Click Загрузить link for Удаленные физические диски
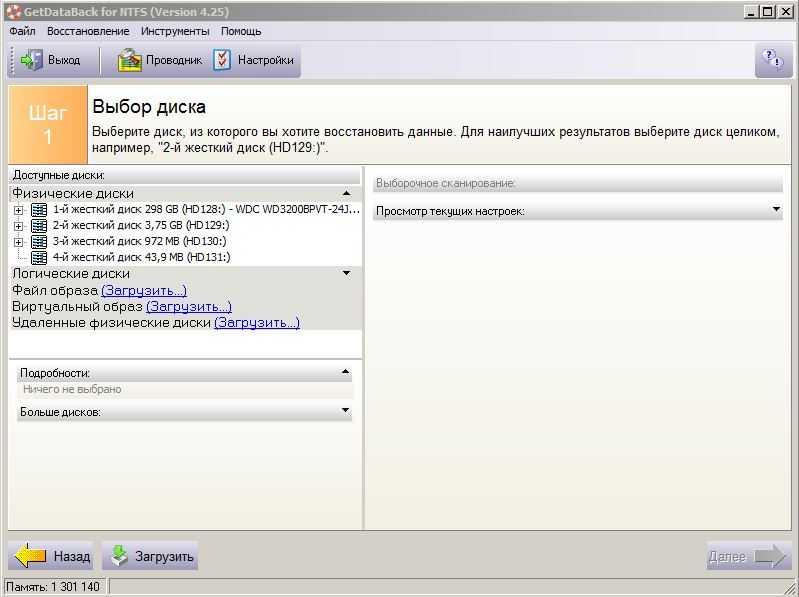The width and height of the screenshot is (799, 597). coord(257,323)
